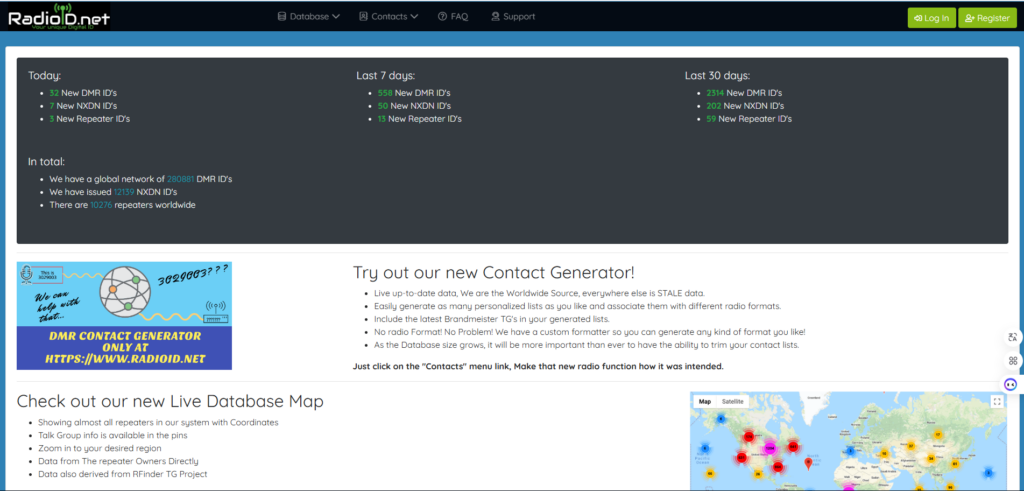Click '202 New NXDN ID's' under Last 30 days
This screenshot has width=1024, height=491.
pos(745,106)
